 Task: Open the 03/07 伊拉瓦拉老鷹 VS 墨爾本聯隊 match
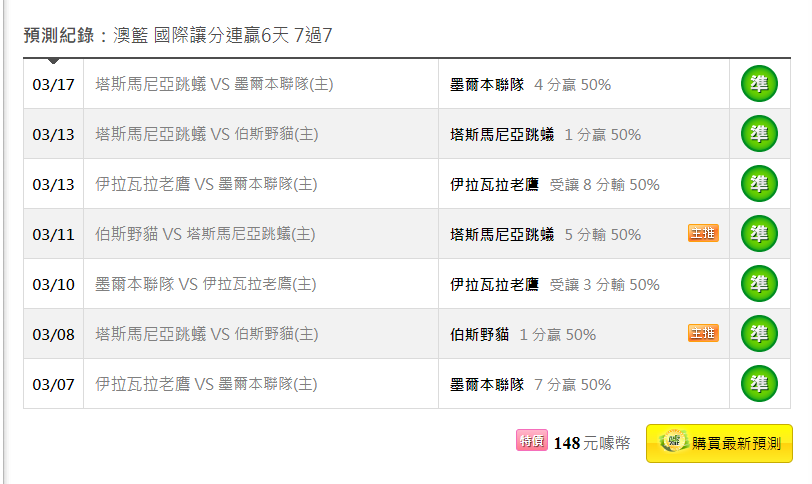pyautogui.click(x=206, y=384)
